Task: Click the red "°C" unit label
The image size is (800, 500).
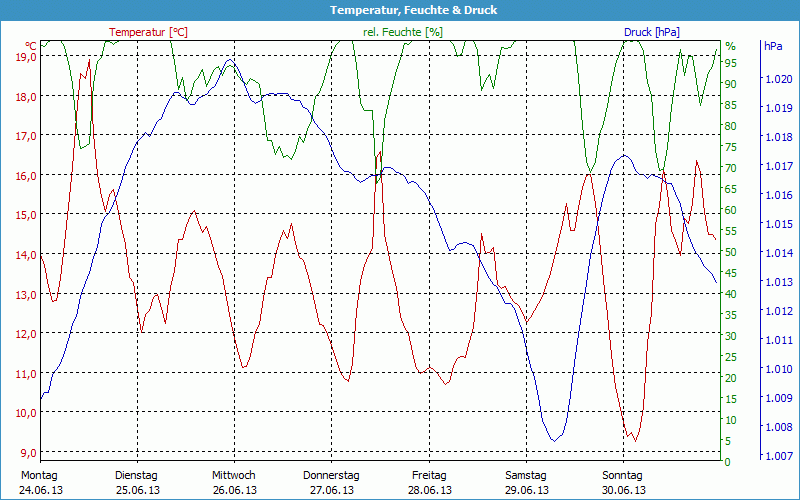Action: click(x=31, y=45)
